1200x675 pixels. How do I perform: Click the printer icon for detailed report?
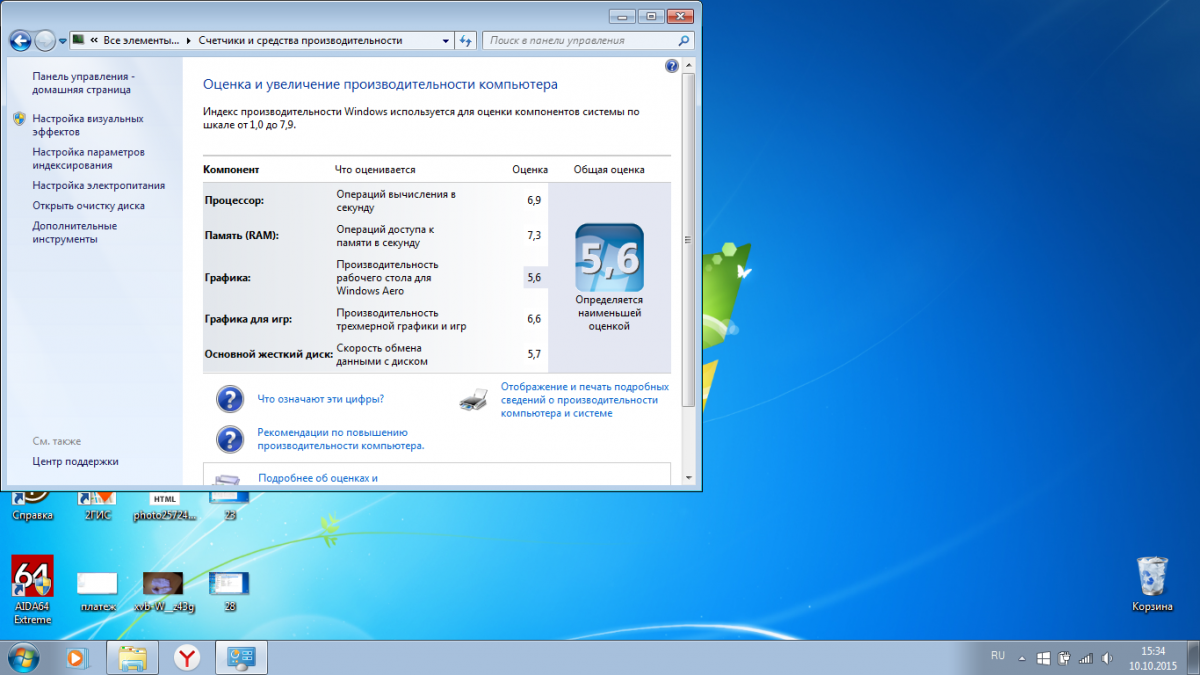[x=474, y=399]
